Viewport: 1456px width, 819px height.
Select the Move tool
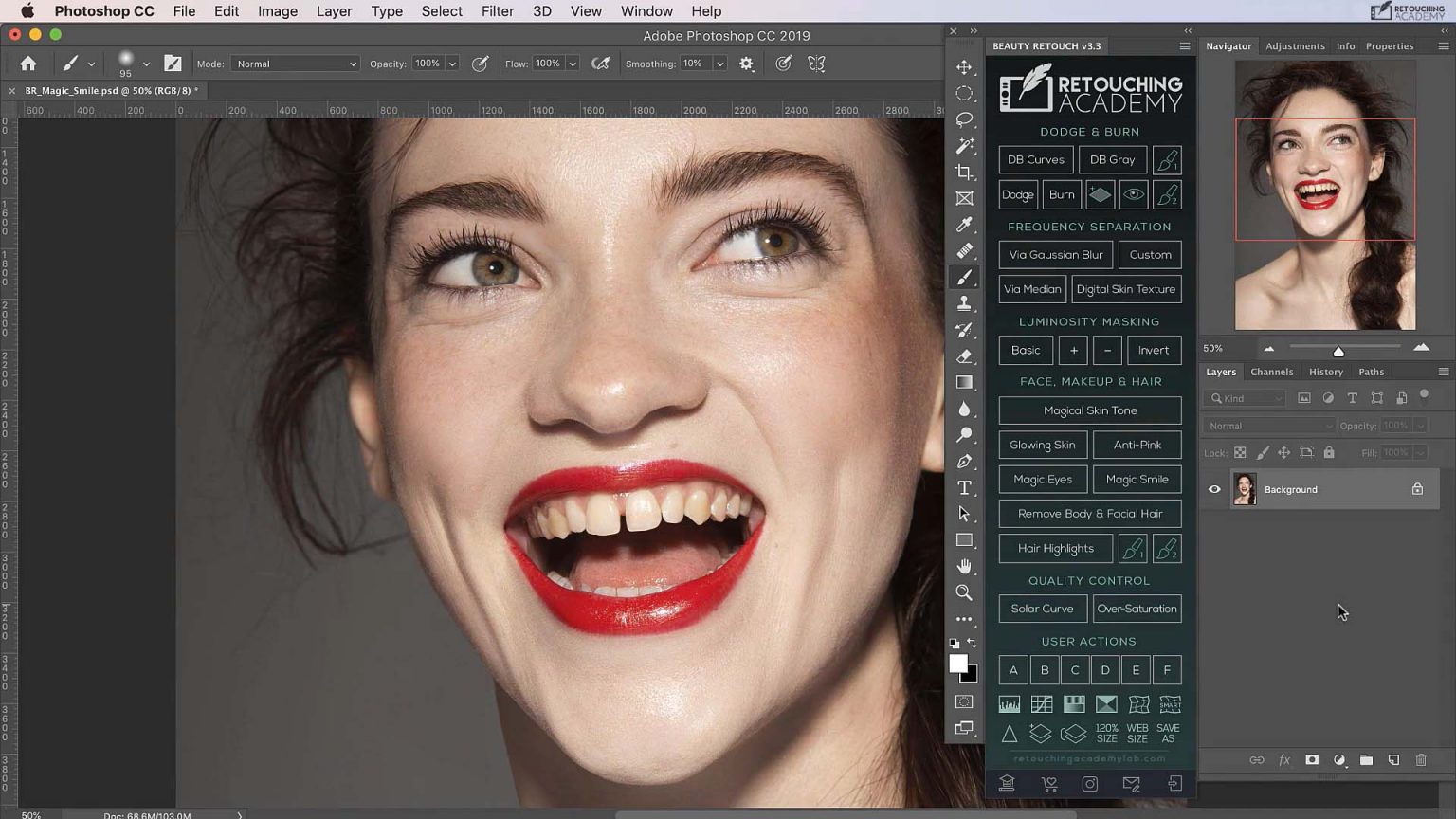964,67
